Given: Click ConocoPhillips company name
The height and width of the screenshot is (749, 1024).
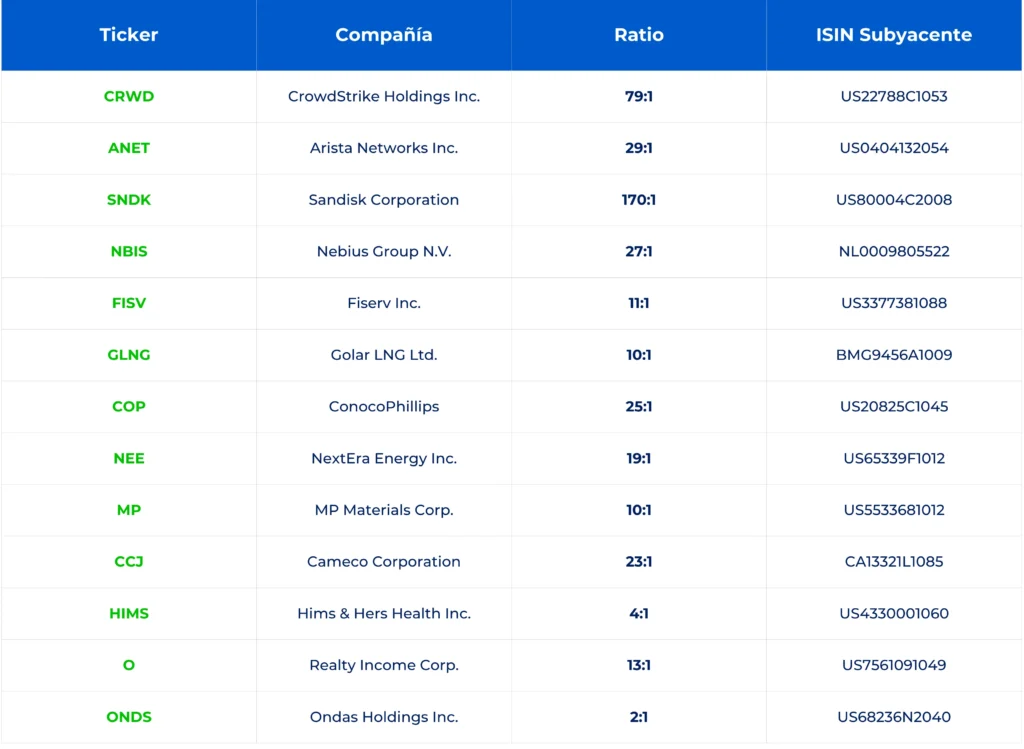Looking at the screenshot, I should [x=384, y=406].
